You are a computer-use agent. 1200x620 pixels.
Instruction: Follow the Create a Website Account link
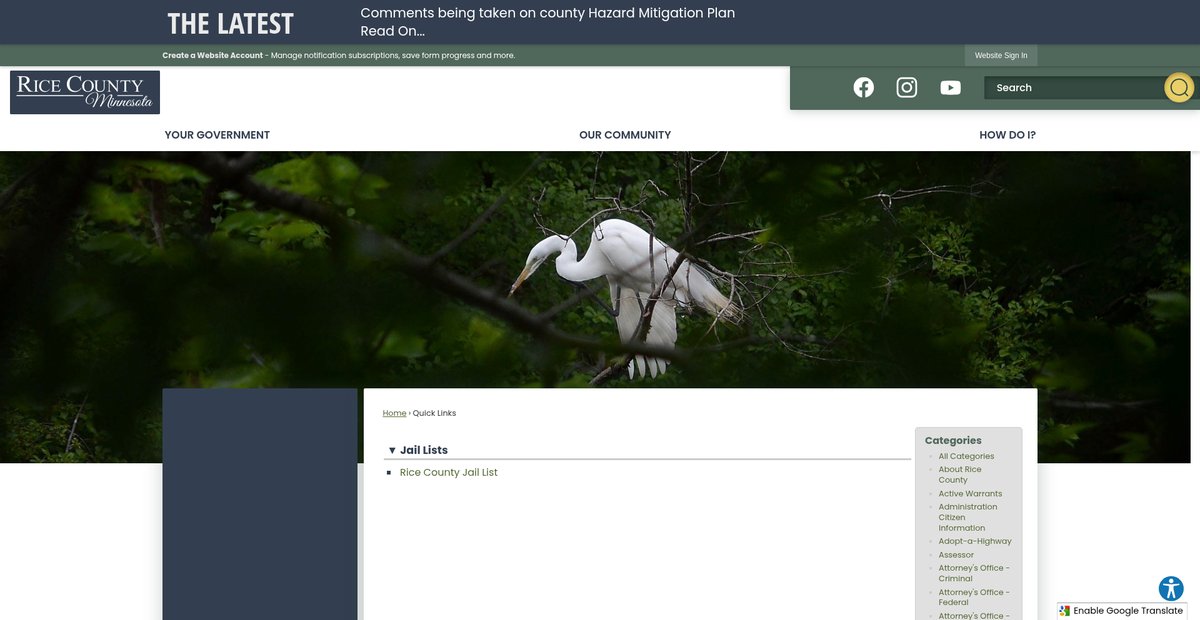(x=213, y=56)
